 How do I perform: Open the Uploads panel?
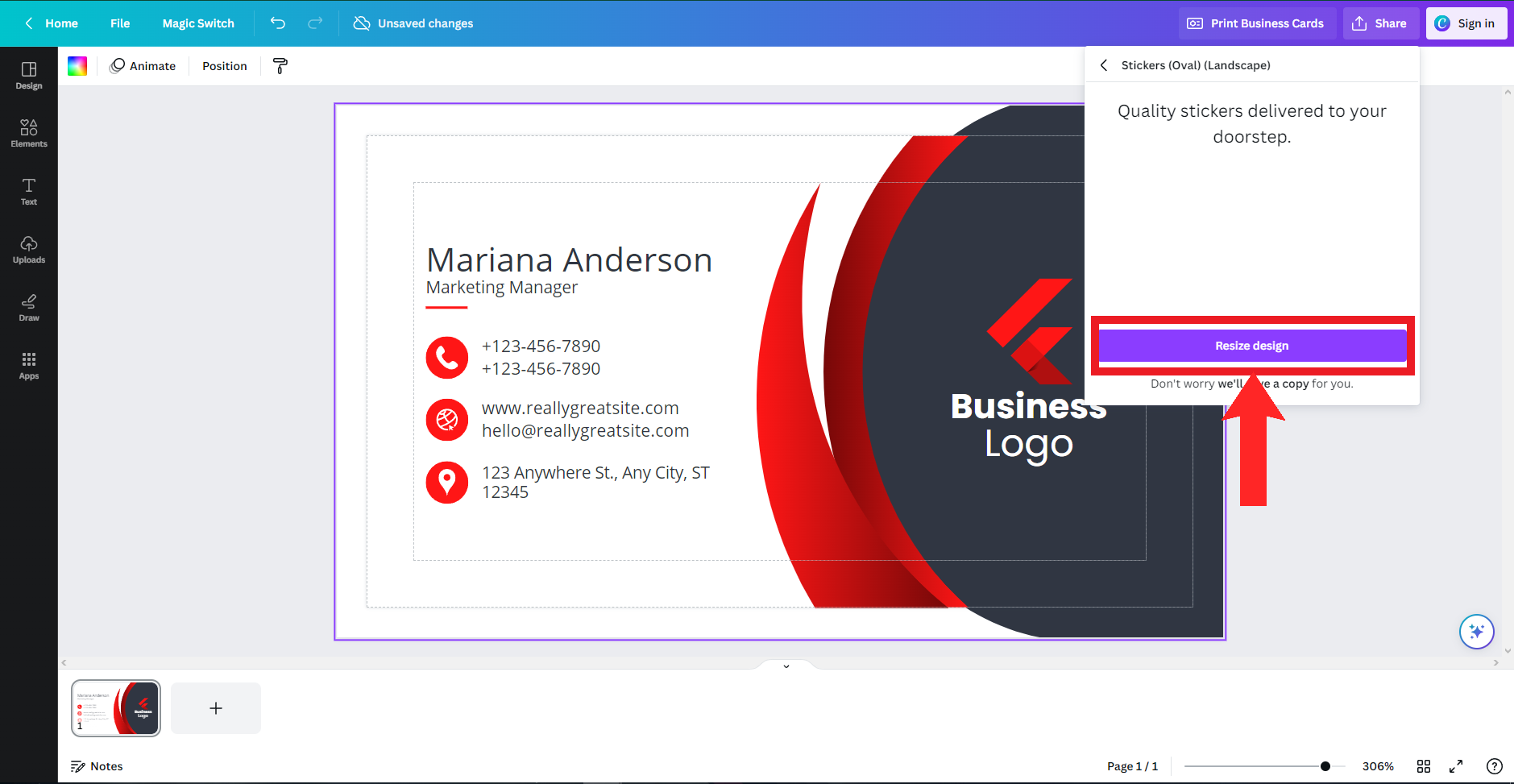(x=29, y=249)
